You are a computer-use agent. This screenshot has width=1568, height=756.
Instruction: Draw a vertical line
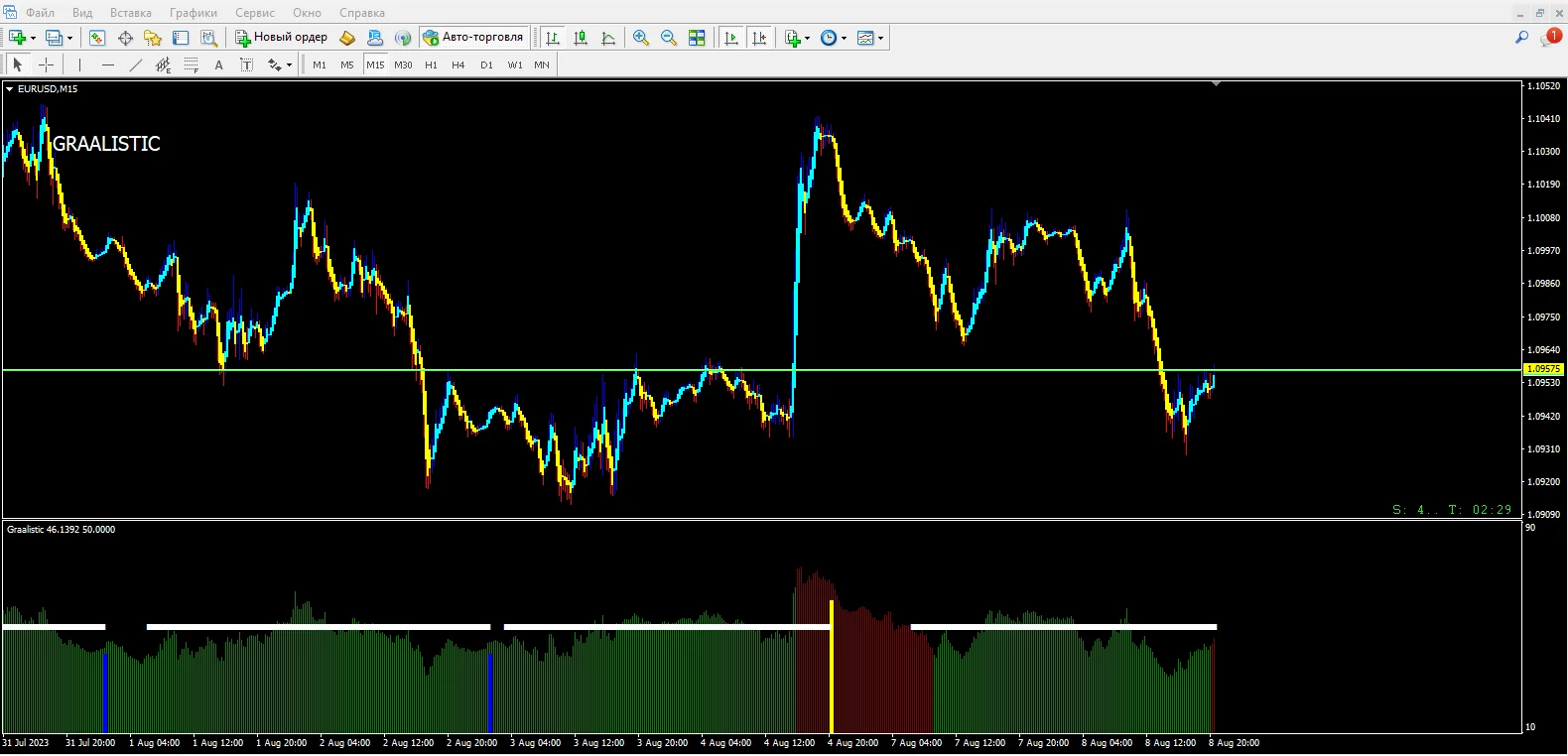click(x=79, y=64)
